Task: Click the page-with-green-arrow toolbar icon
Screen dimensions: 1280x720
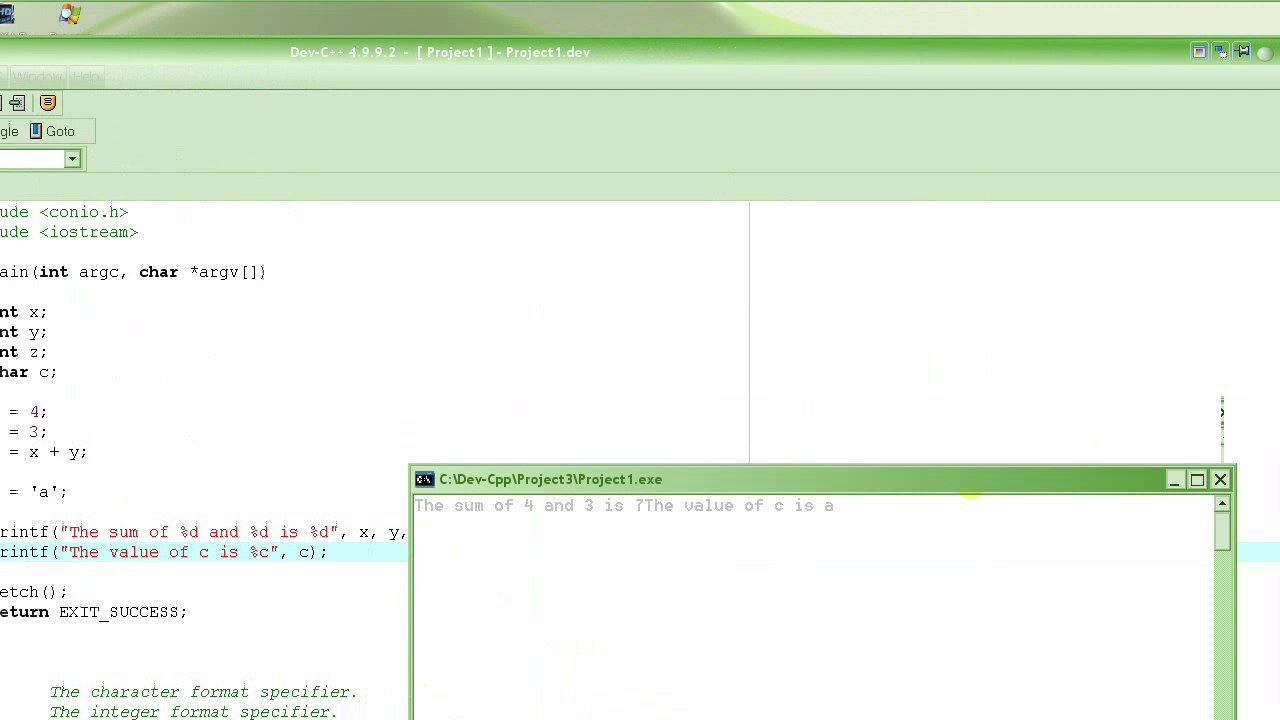Action: [17, 103]
